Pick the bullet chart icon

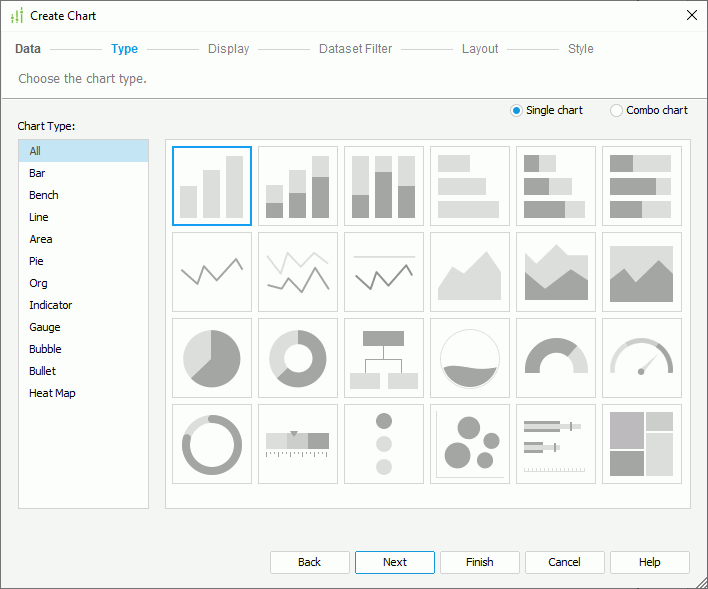tap(555, 444)
